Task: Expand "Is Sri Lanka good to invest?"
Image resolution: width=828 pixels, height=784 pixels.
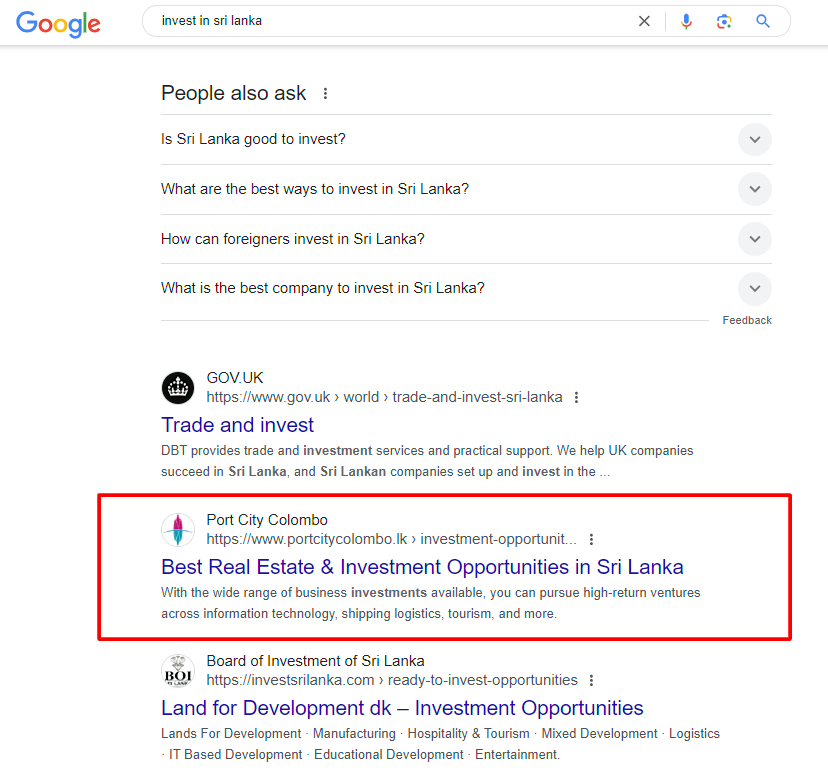Action: point(754,140)
